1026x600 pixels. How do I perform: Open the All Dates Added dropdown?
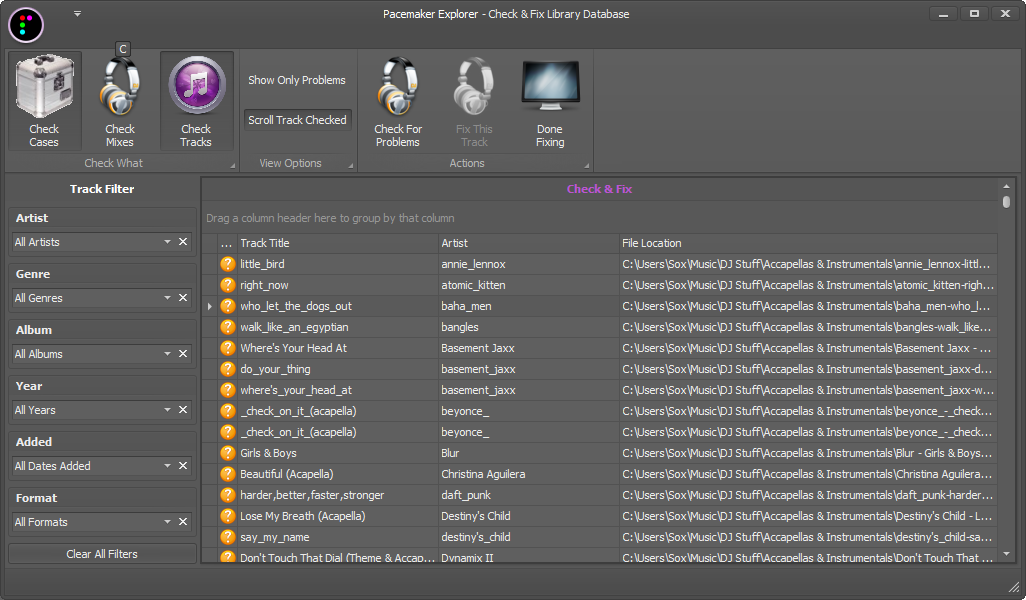click(x=168, y=465)
